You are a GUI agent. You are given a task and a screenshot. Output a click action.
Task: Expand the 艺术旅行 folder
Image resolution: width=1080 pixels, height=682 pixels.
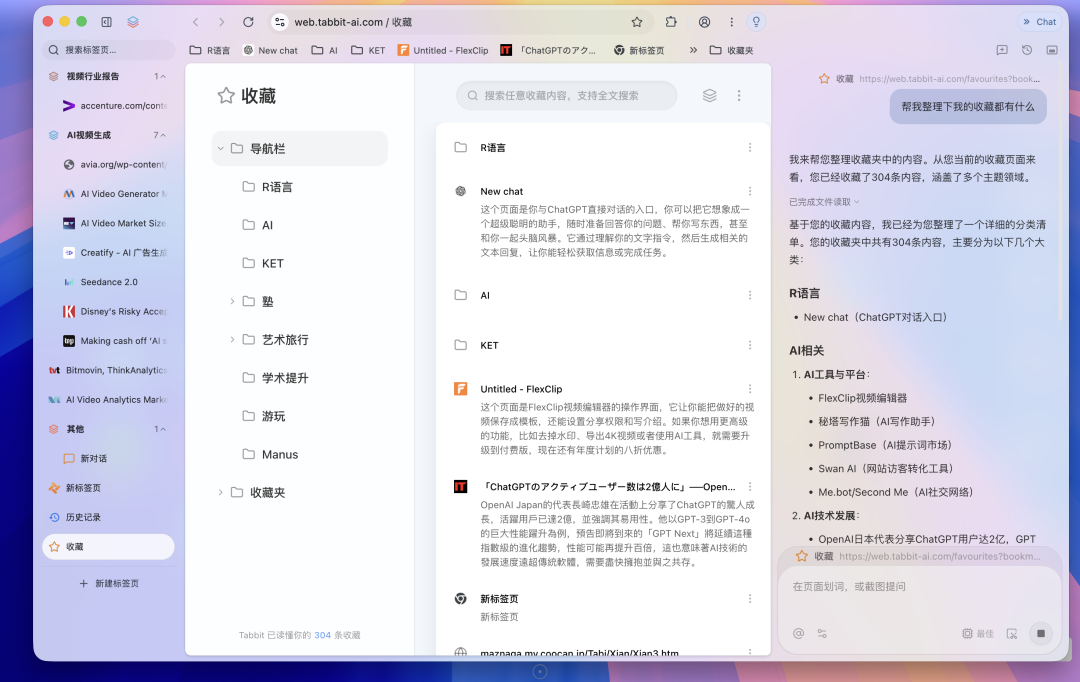click(x=232, y=340)
